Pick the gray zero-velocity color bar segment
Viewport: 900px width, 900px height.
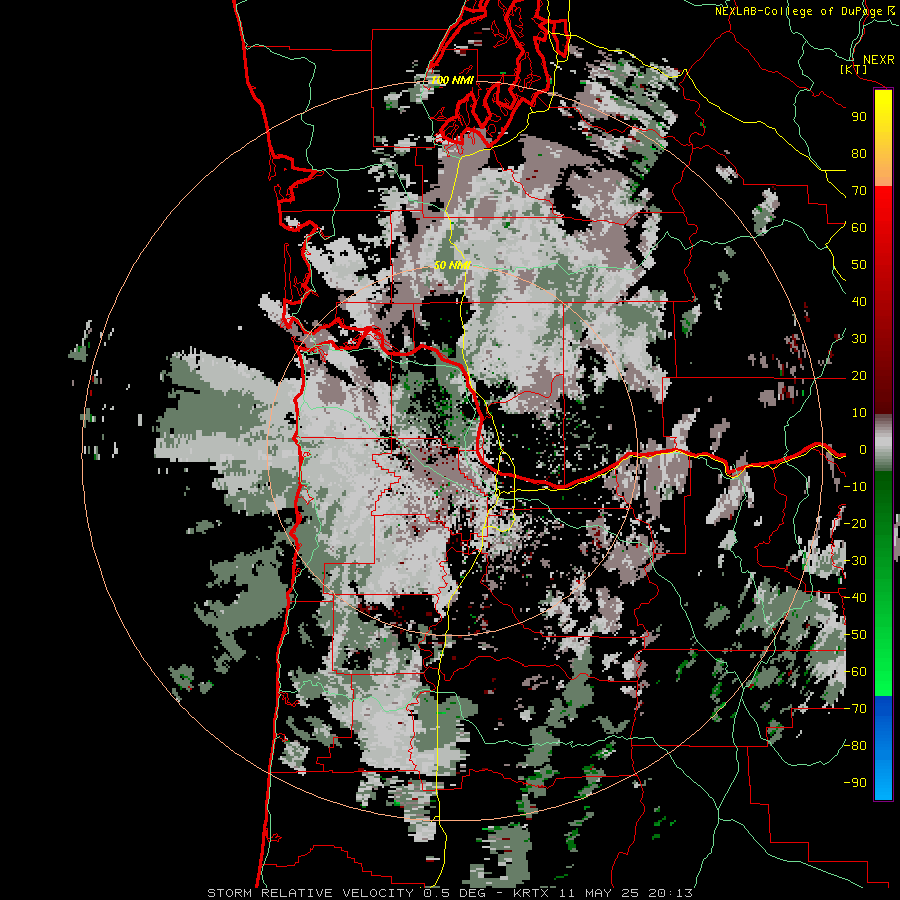883,443
